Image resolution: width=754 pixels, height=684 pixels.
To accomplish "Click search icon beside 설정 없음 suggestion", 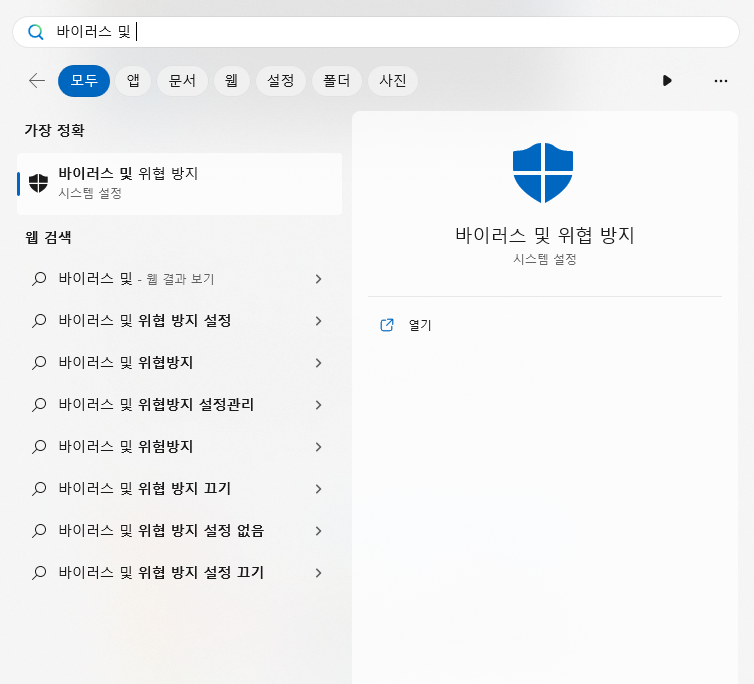I will (x=39, y=531).
